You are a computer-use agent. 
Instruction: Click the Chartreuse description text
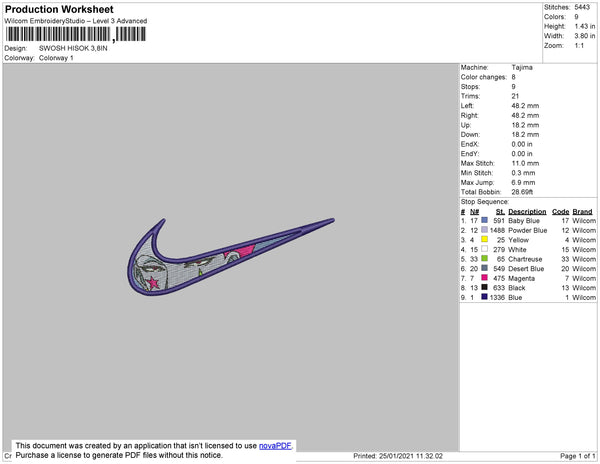click(525, 259)
